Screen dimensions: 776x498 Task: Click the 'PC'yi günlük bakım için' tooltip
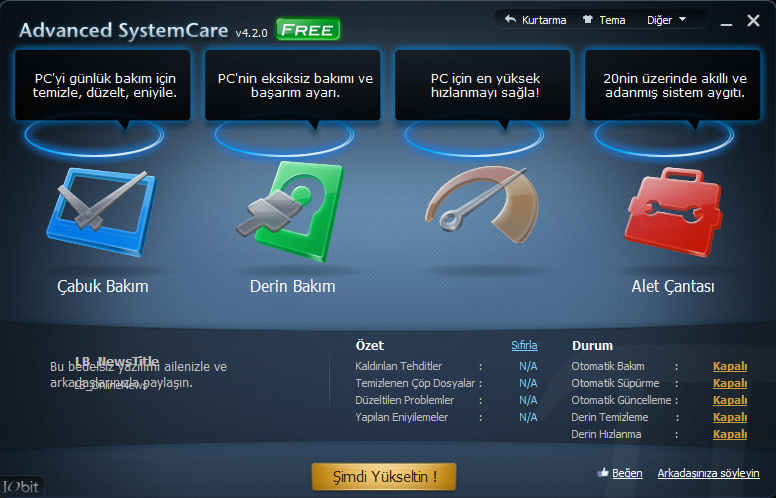[103, 85]
